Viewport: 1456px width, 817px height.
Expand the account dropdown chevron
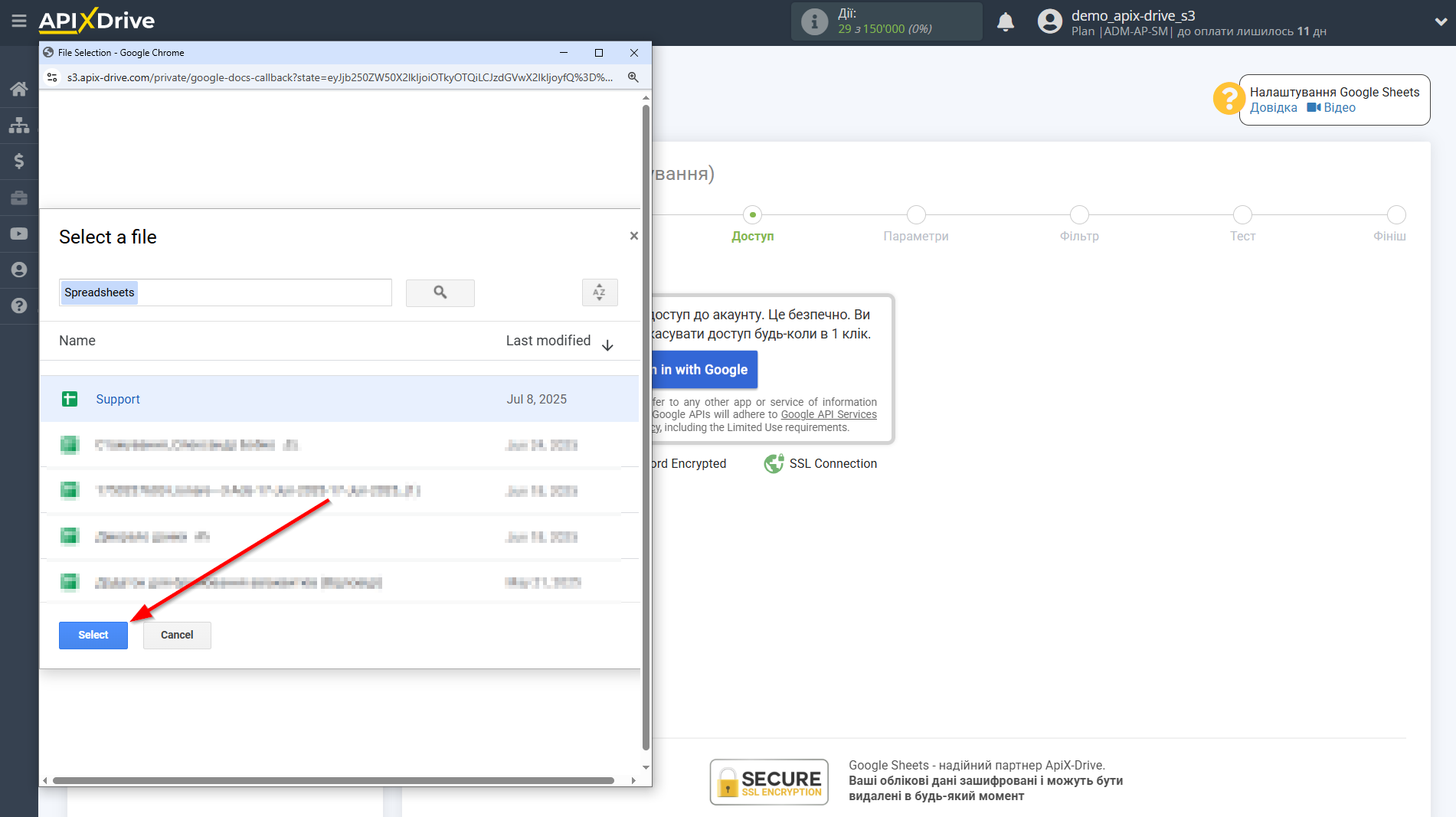click(x=1441, y=21)
